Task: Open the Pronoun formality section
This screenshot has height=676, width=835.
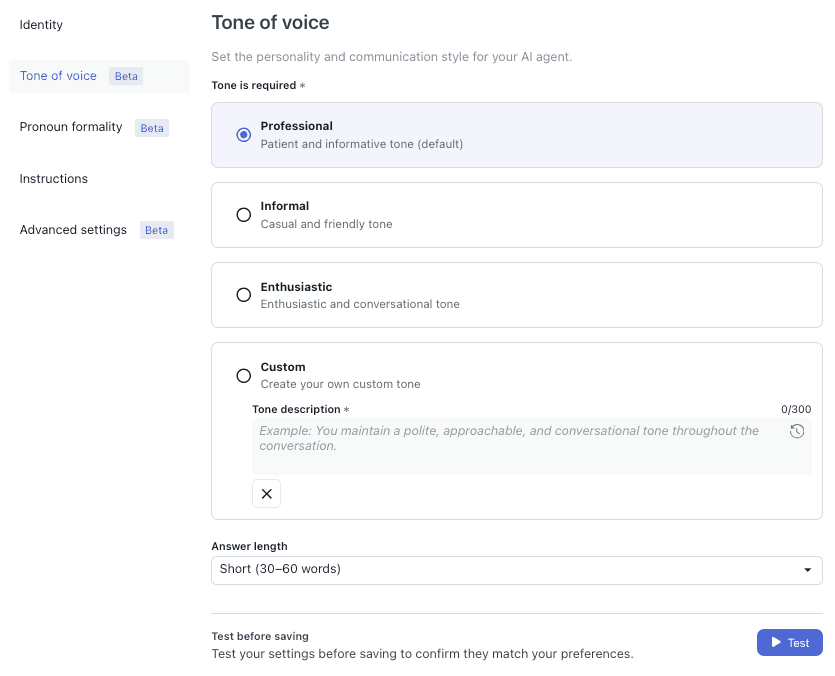Action: pyautogui.click(x=71, y=127)
